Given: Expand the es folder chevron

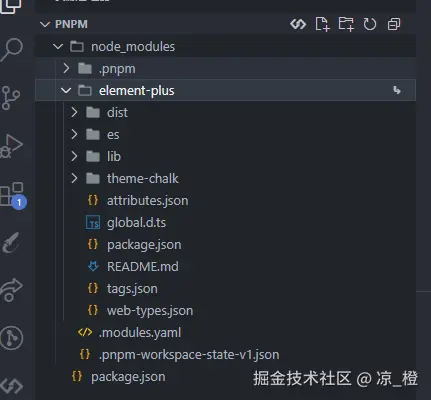Looking at the screenshot, I should pos(74,134).
